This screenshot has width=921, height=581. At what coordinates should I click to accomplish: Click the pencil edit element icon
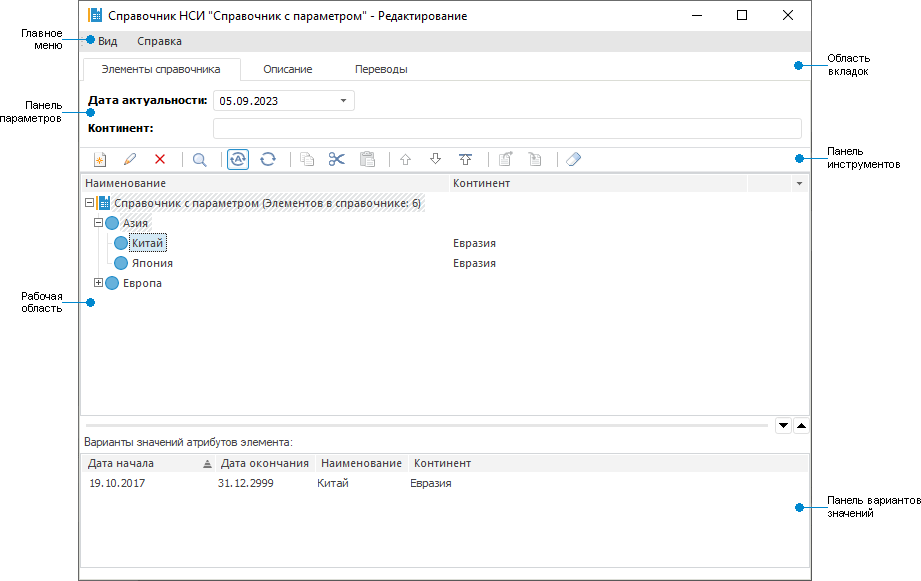pyautogui.click(x=130, y=159)
